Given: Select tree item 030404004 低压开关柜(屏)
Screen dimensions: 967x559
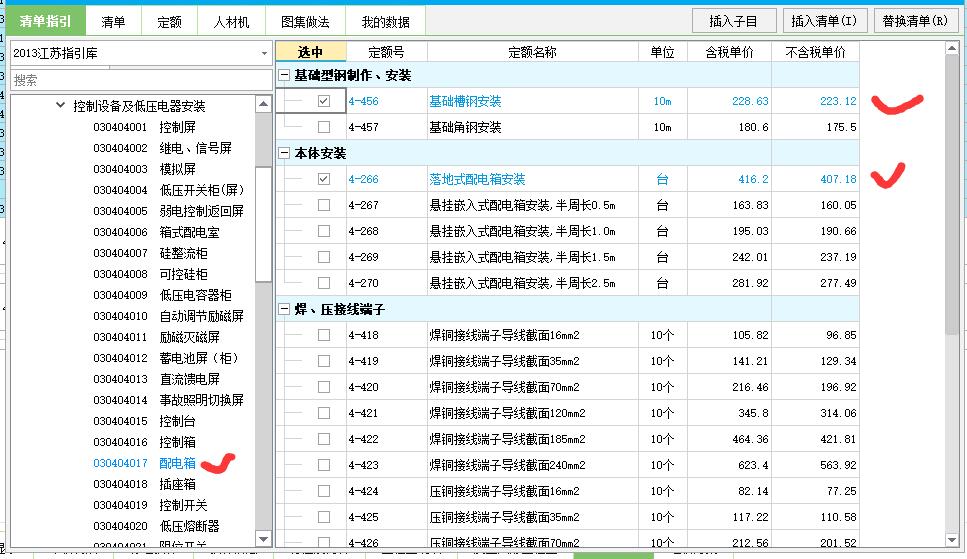Looking at the screenshot, I should point(168,190).
